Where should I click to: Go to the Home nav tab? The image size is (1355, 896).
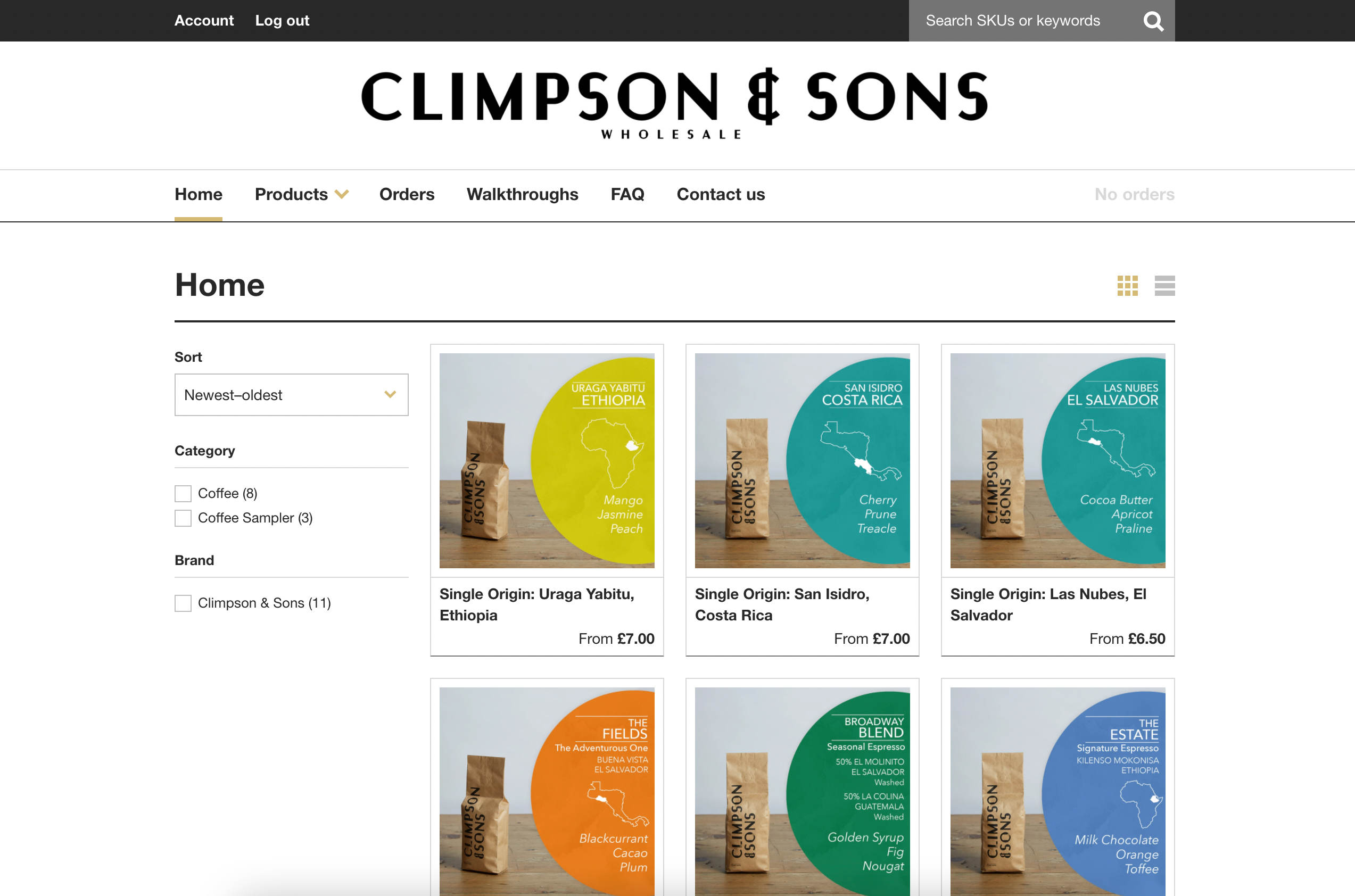click(199, 194)
